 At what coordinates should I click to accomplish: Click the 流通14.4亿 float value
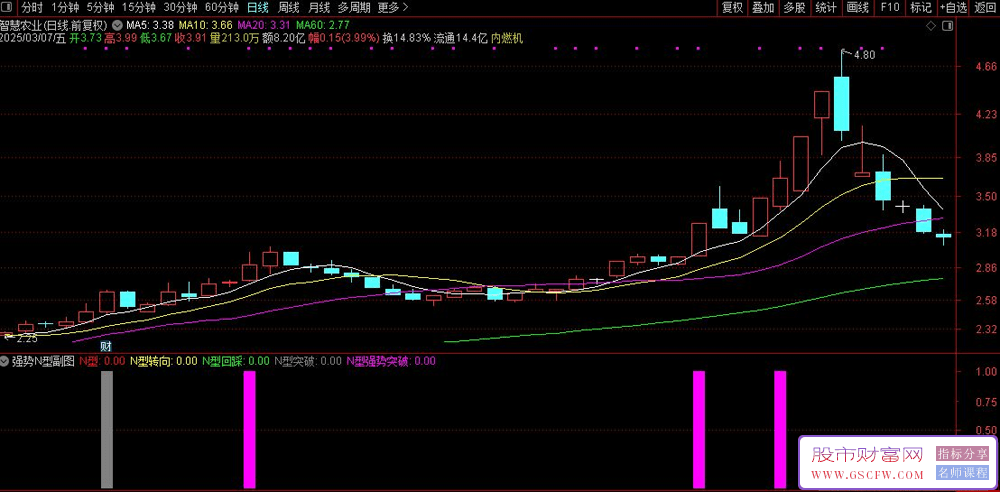(460, 38)
